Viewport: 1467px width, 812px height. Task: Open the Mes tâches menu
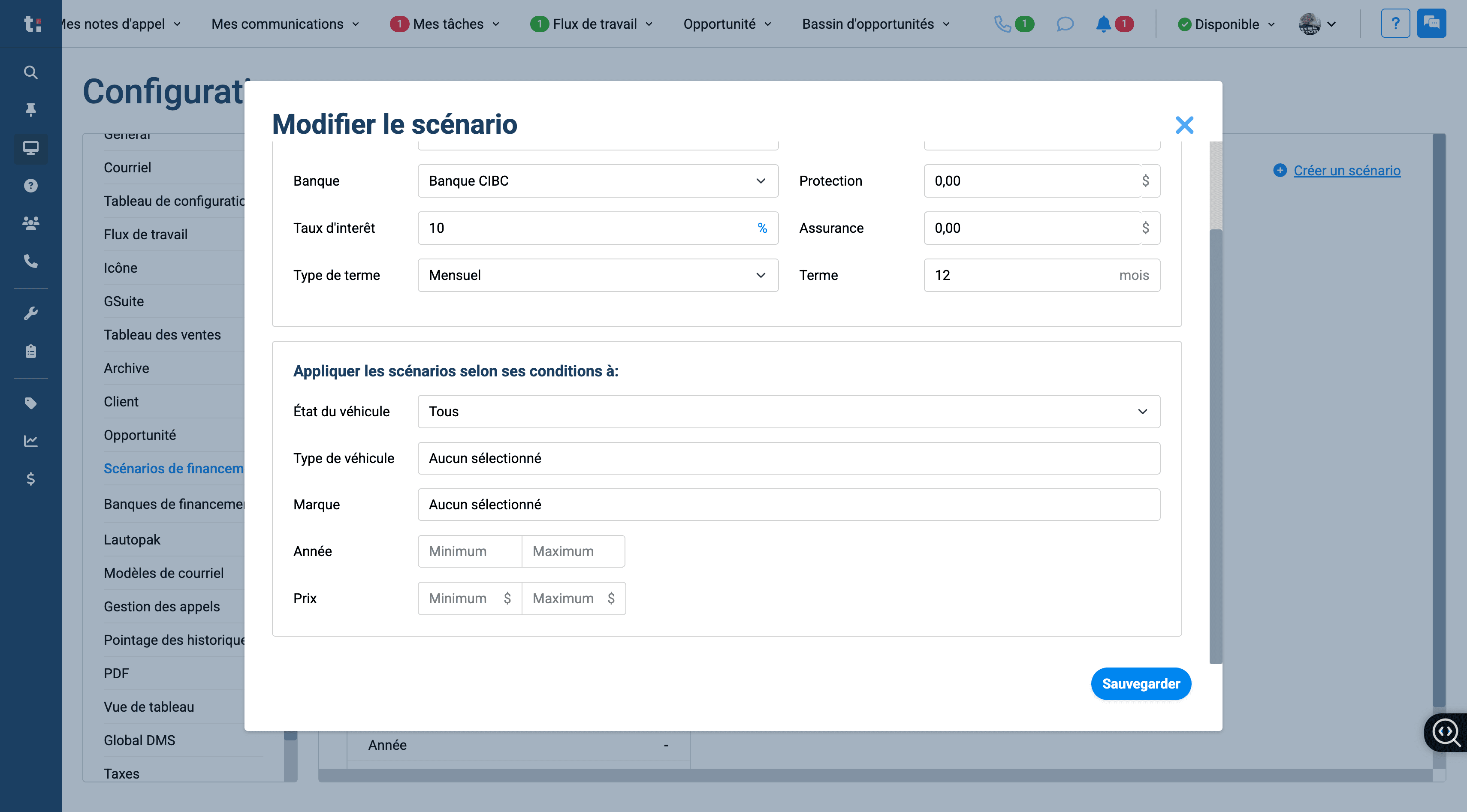tap(445, 24)
